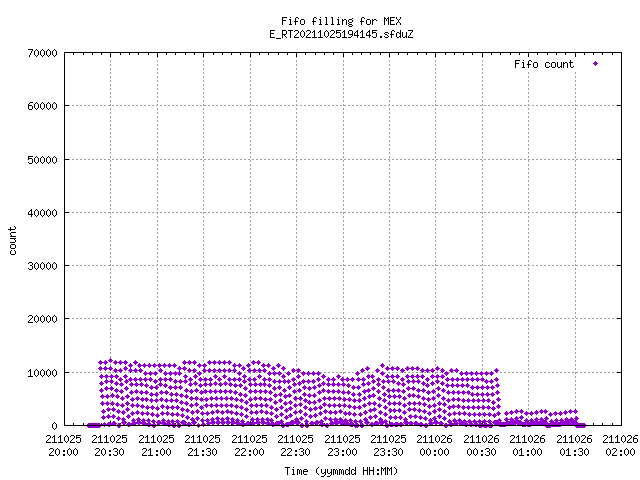
Task: Click the y-axis tick 50000
Action: [x=42, y=160]
